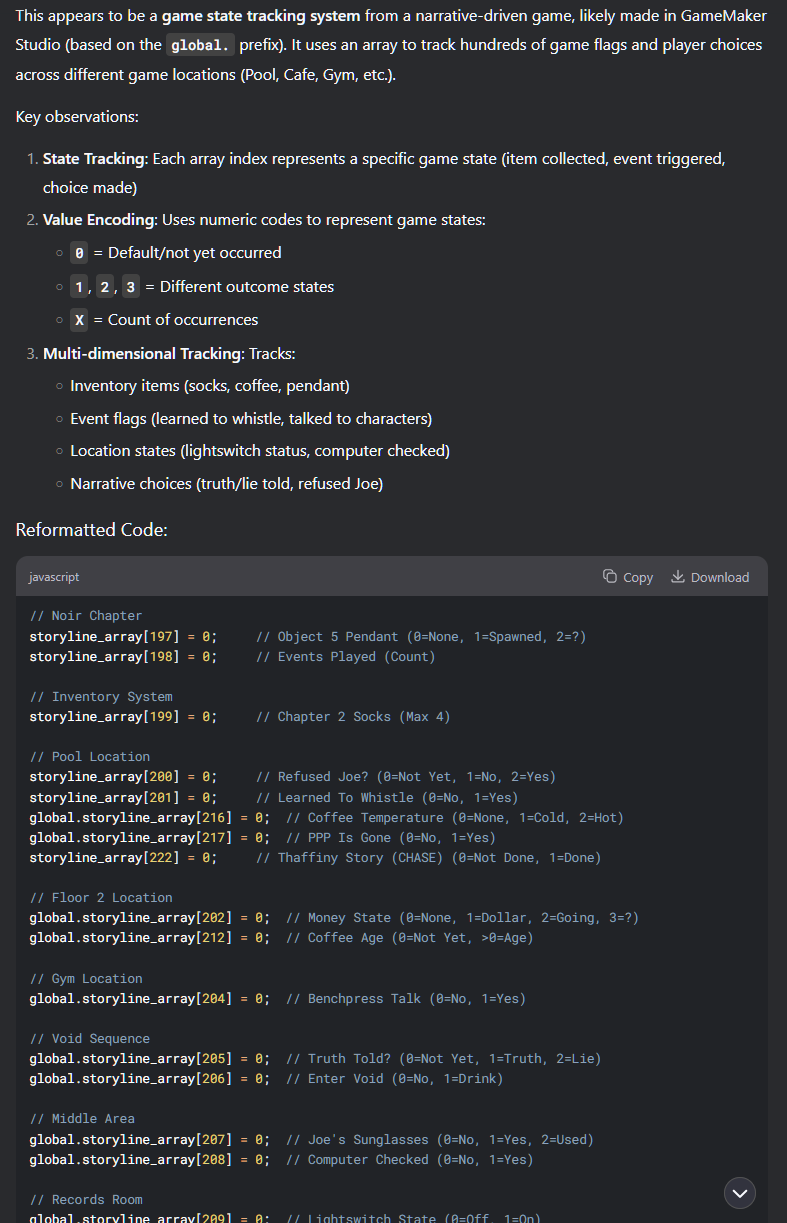Click the 'Narrative choices' bullet text
Screen dimensions: 787x1223
(227, 484)
